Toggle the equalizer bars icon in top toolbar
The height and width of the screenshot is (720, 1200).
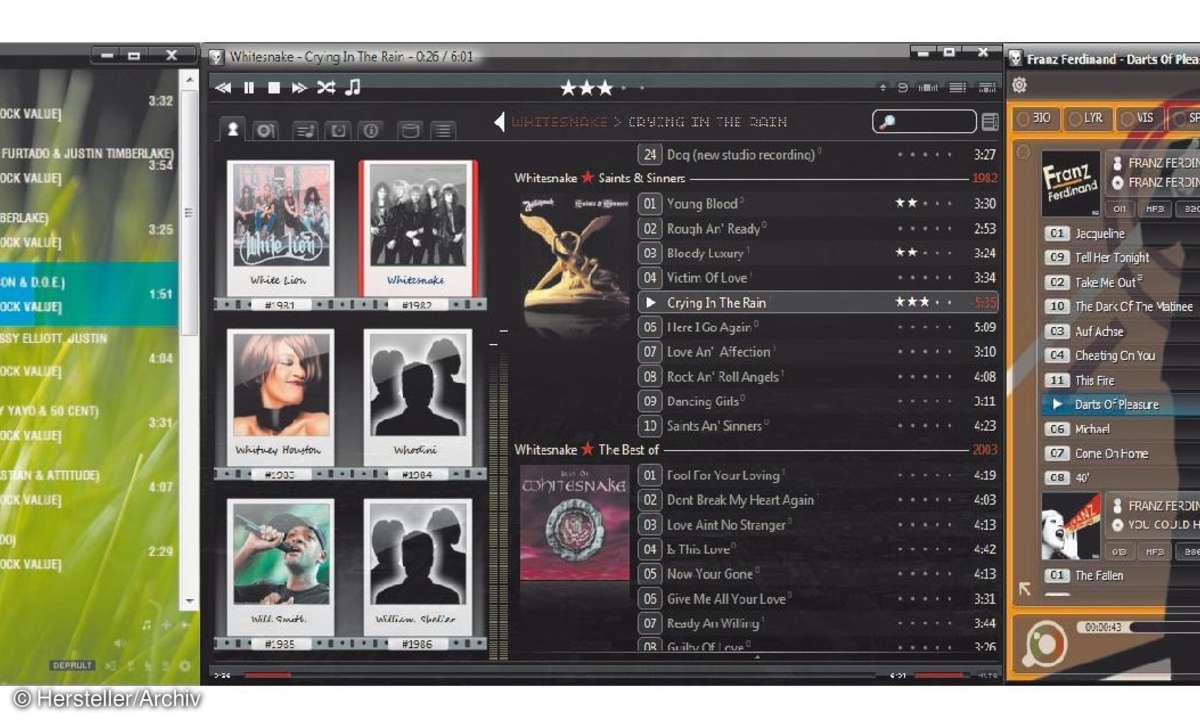pyautogui.click(x=929, y=88)
